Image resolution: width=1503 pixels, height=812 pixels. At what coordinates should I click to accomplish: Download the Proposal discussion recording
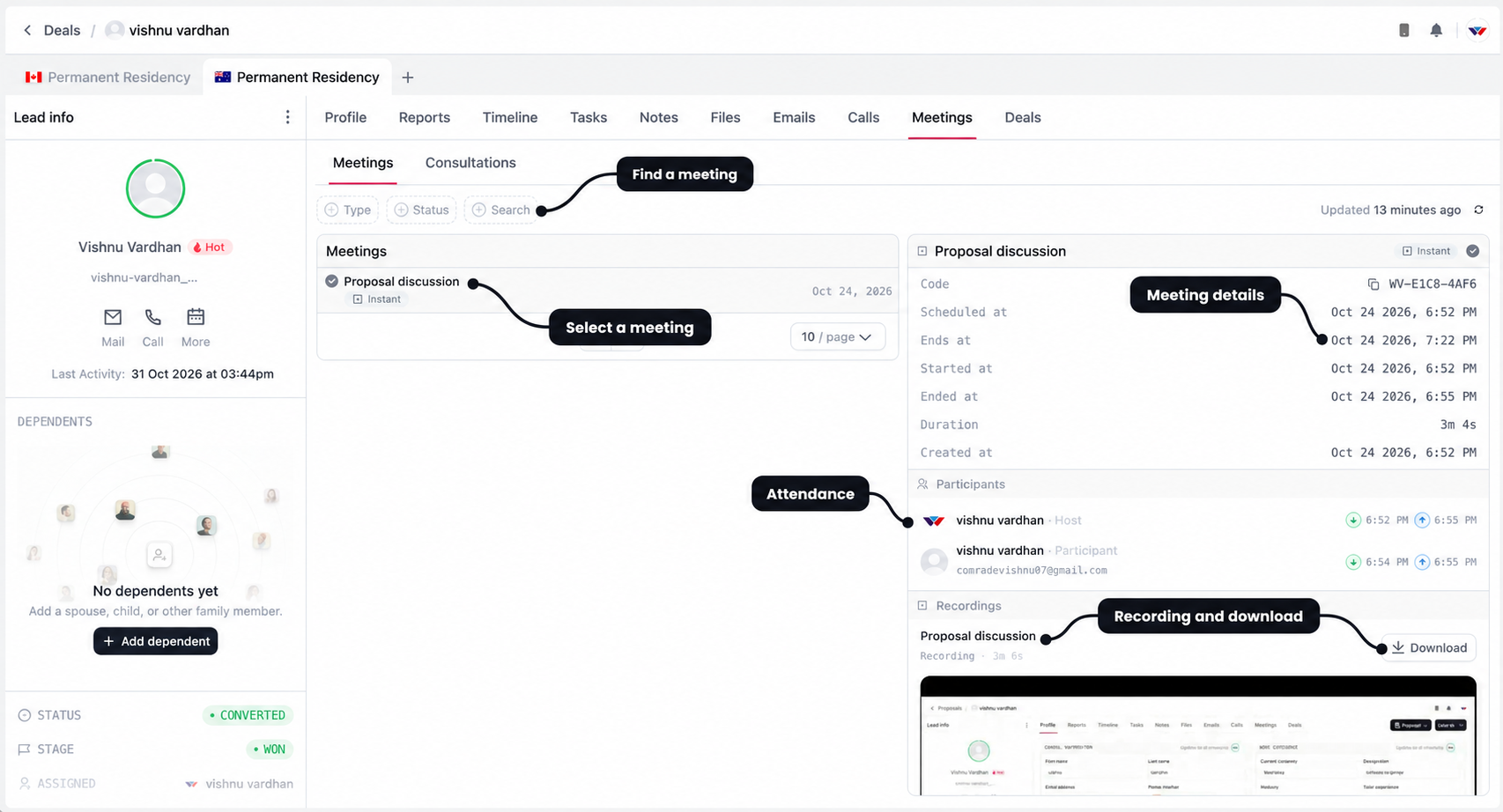(x=1429, y=648)
